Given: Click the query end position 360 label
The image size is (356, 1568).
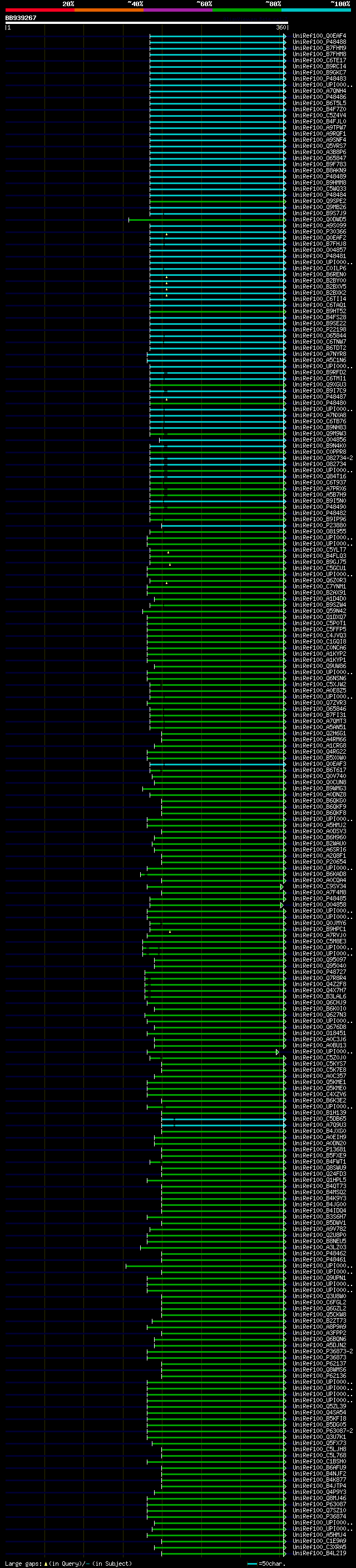Looking at the screenshot, I should point(281,28).
